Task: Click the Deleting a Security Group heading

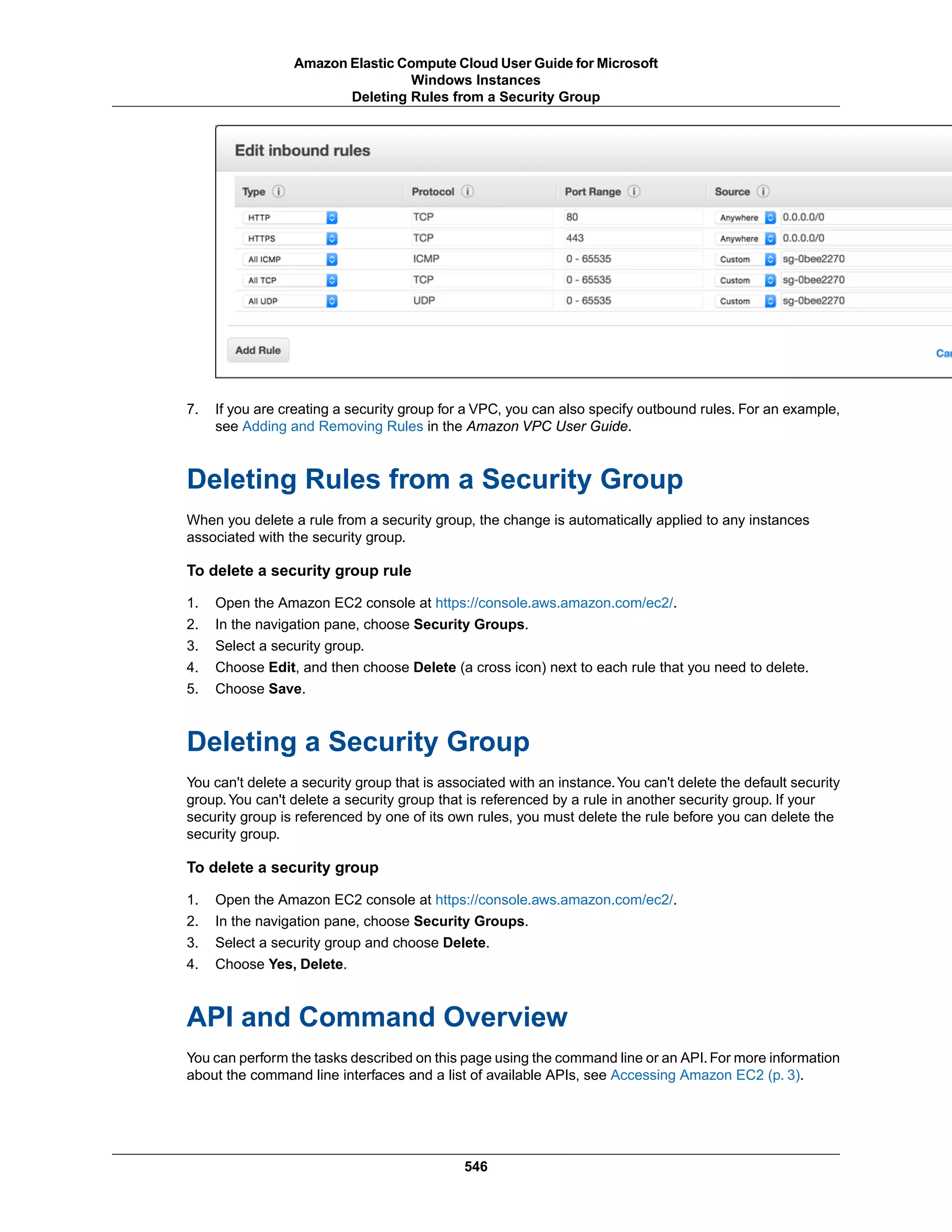Action: click(358, 741)
